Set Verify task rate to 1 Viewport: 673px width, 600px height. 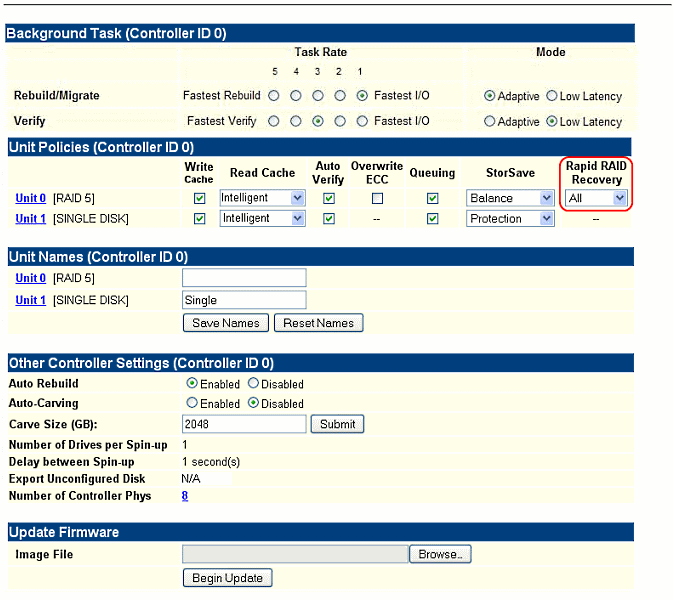coord(362,121)
